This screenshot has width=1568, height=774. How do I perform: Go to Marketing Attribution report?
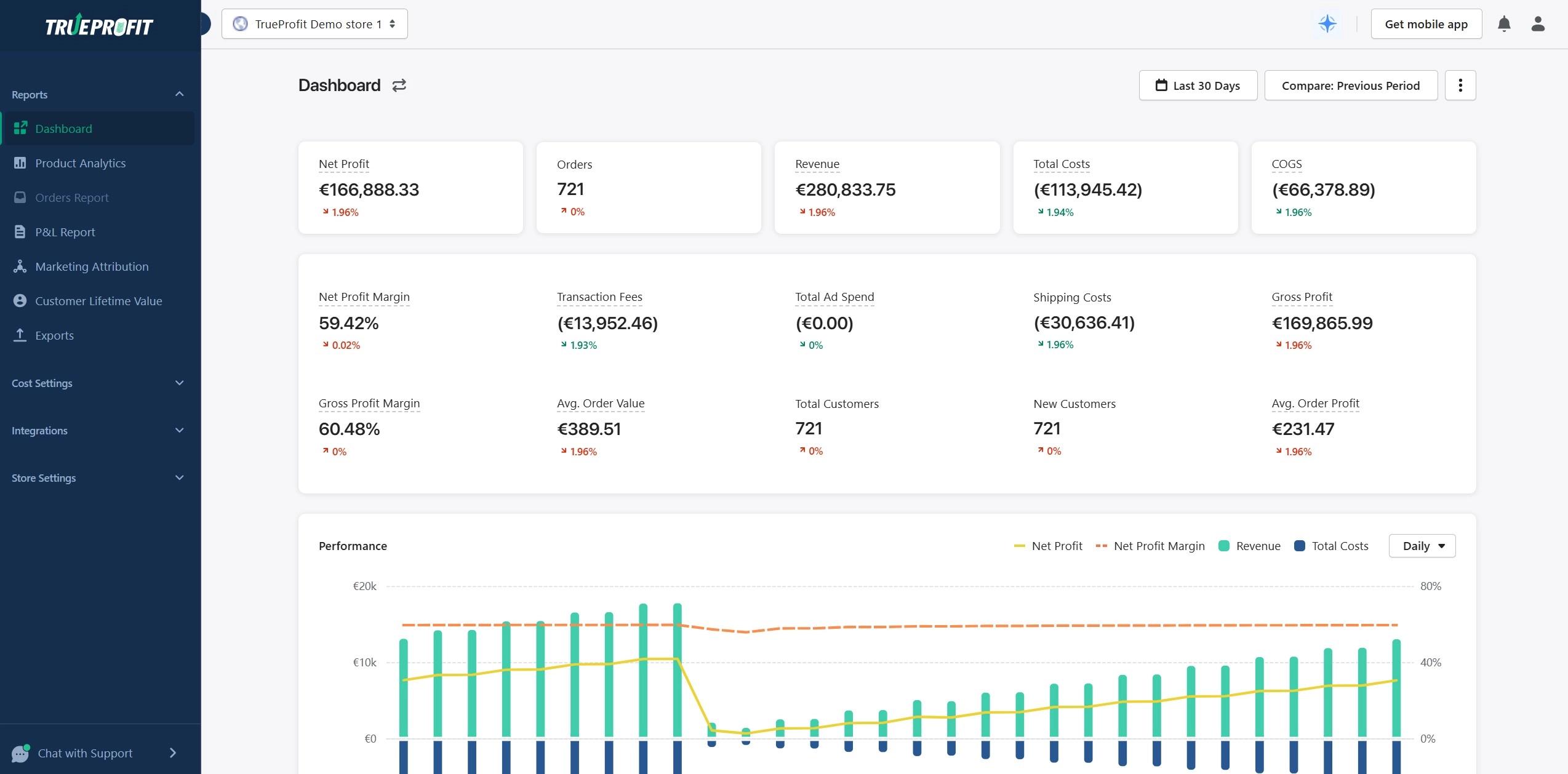[92, 266]
